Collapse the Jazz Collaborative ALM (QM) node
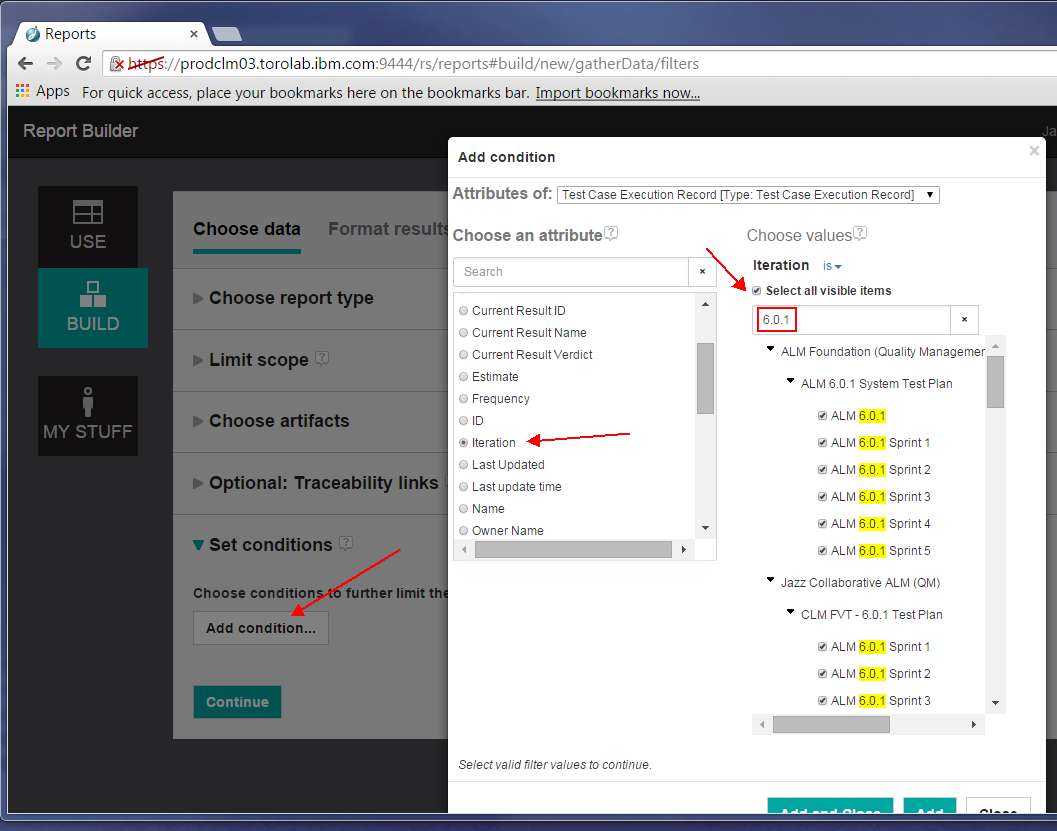This screenshot has width=1057, height=831. pyautogui.click(x=770, y=580)
